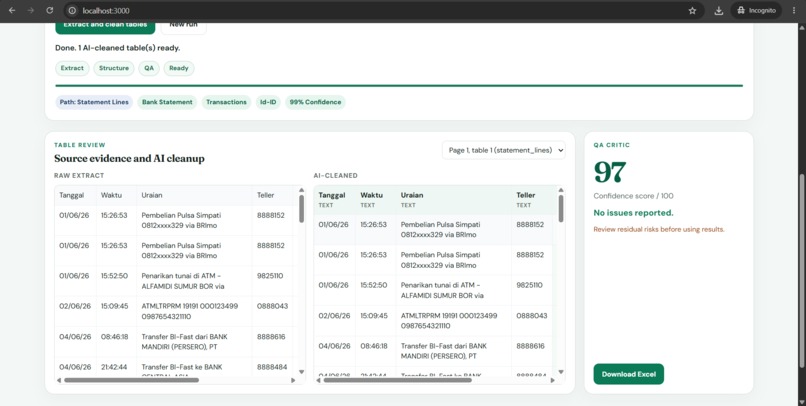This screenshot has width=806, height=406.
Task: Select AI-cleaned teller 9825110
Action: click(529, 285)
